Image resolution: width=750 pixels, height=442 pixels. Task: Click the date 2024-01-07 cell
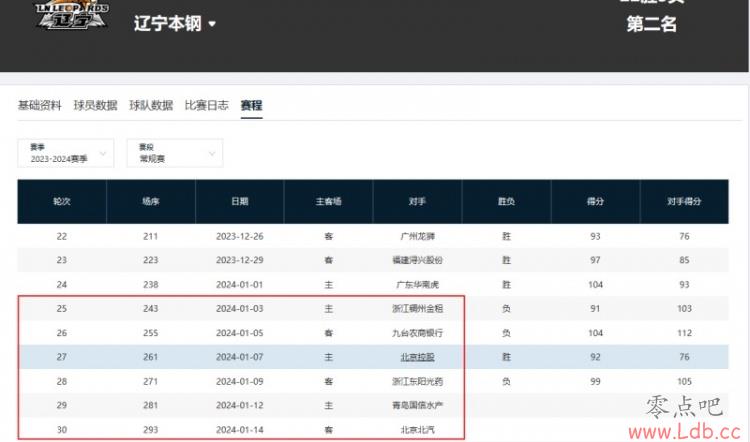click(240, 357)
